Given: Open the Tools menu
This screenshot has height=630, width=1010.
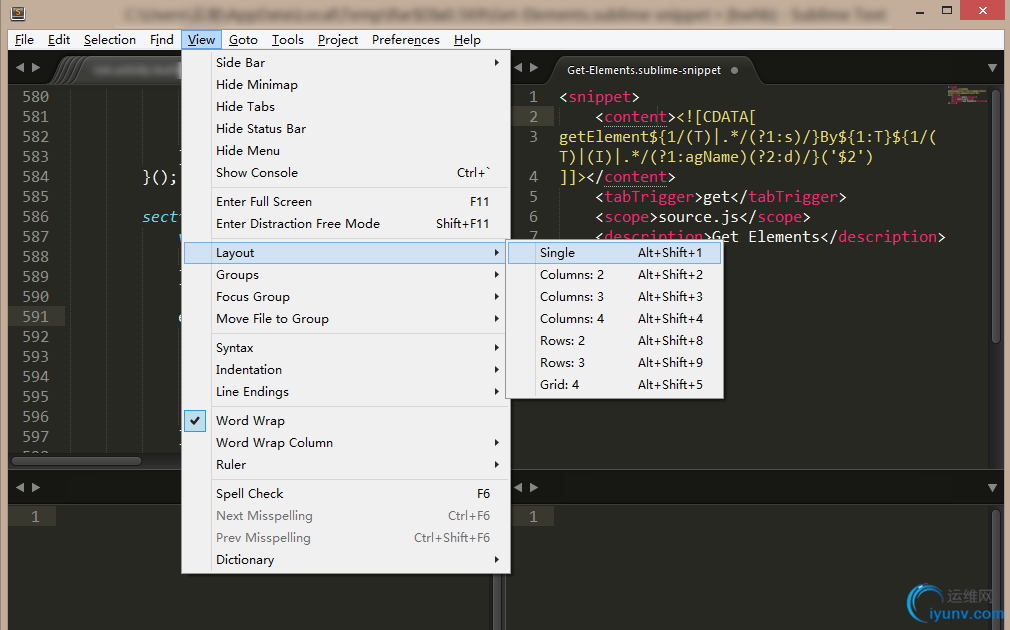Looking at the screenshot, I should pos(287,40).
